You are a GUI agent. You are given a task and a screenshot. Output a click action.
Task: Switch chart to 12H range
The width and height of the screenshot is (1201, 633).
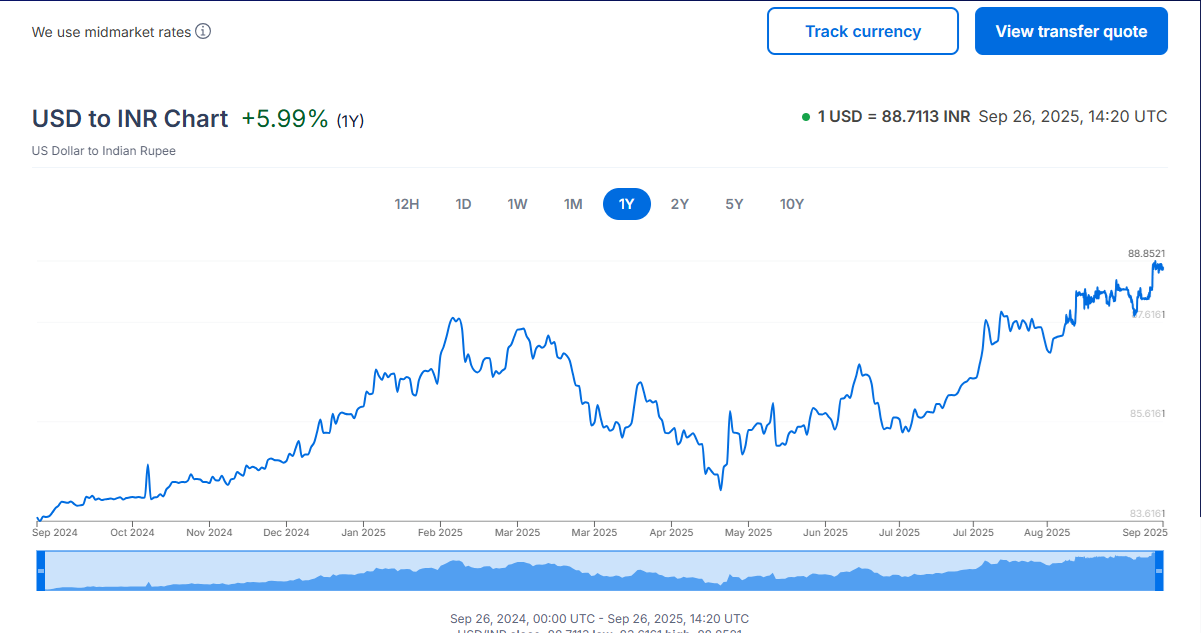click(407, 204)
